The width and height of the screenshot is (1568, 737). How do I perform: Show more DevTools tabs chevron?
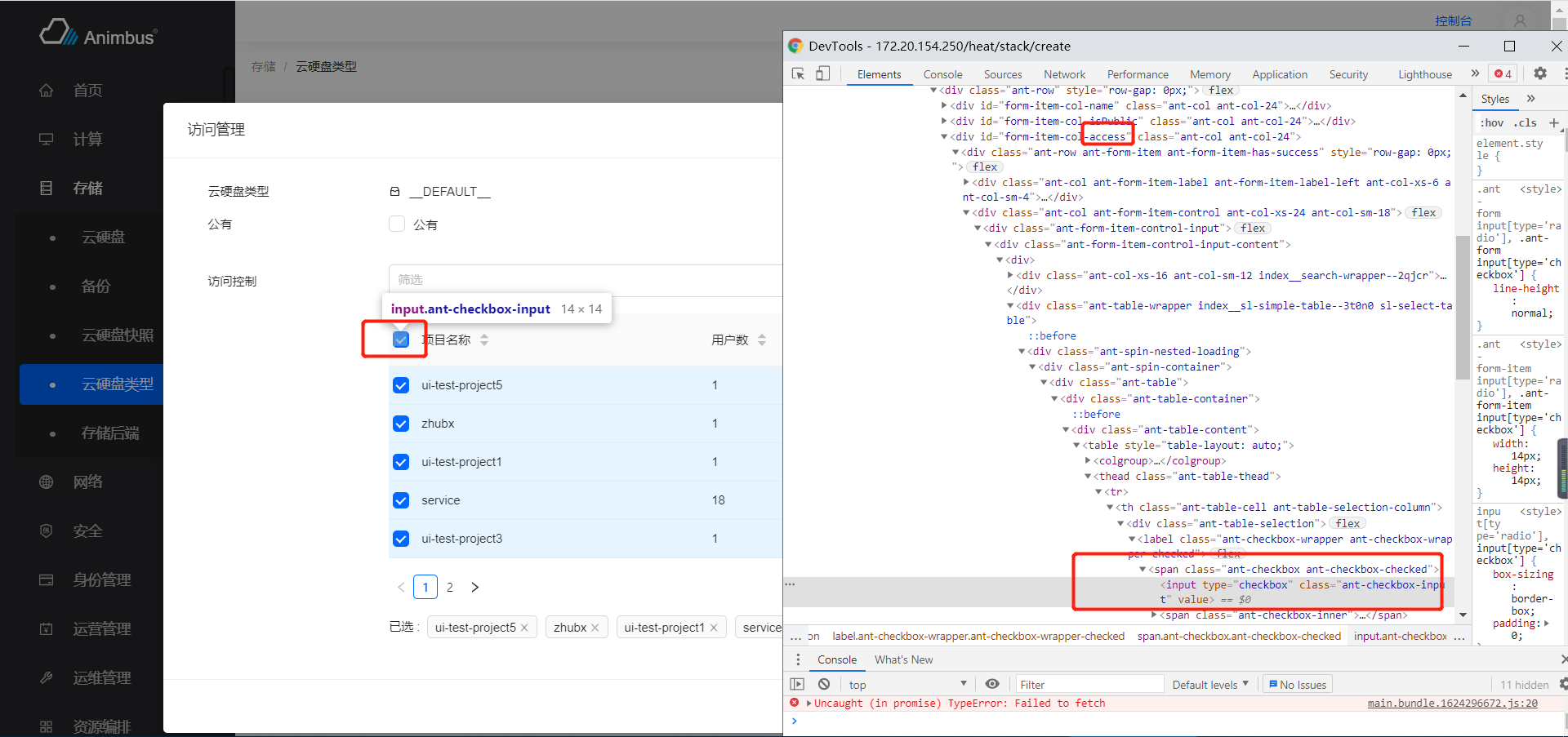(x=1475, y=73)
